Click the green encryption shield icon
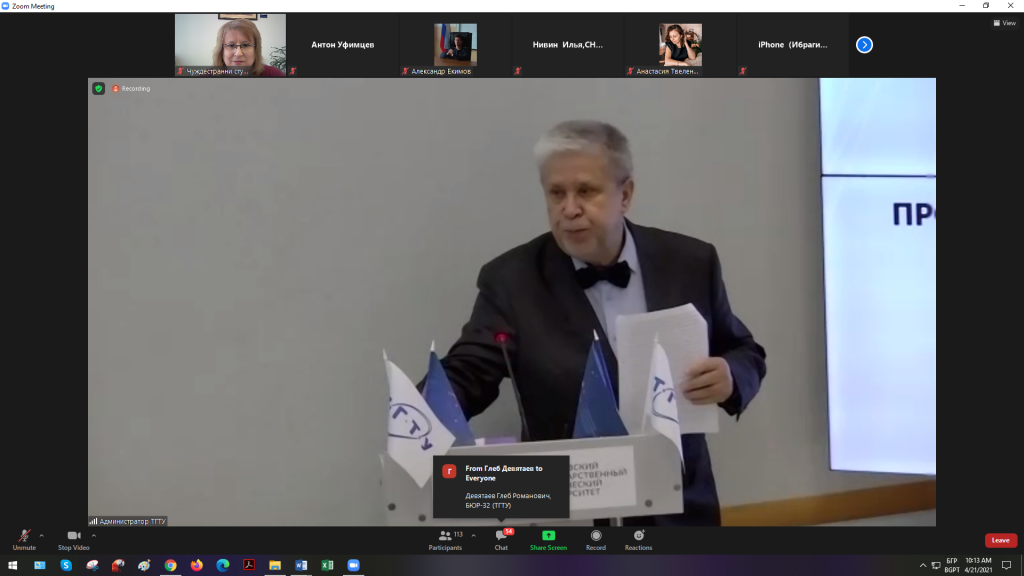Screen dimensions: 1024x576 98,88
